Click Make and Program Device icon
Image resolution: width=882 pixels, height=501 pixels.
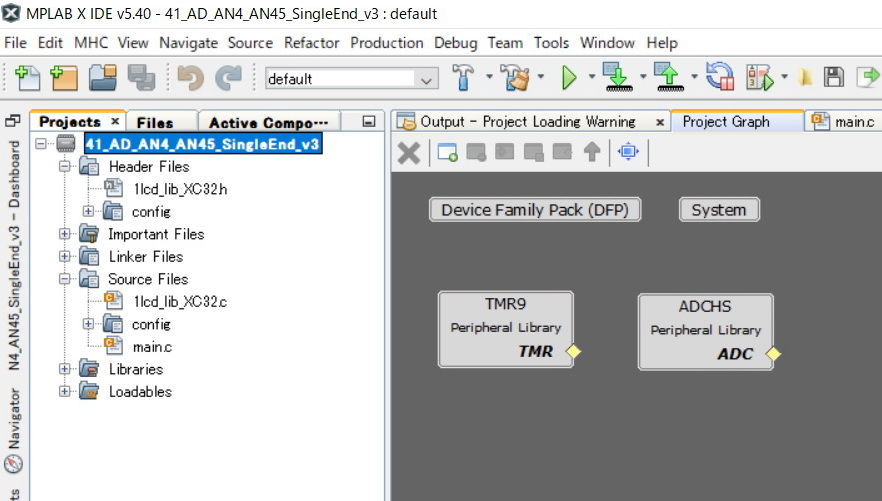coord(618,77)
